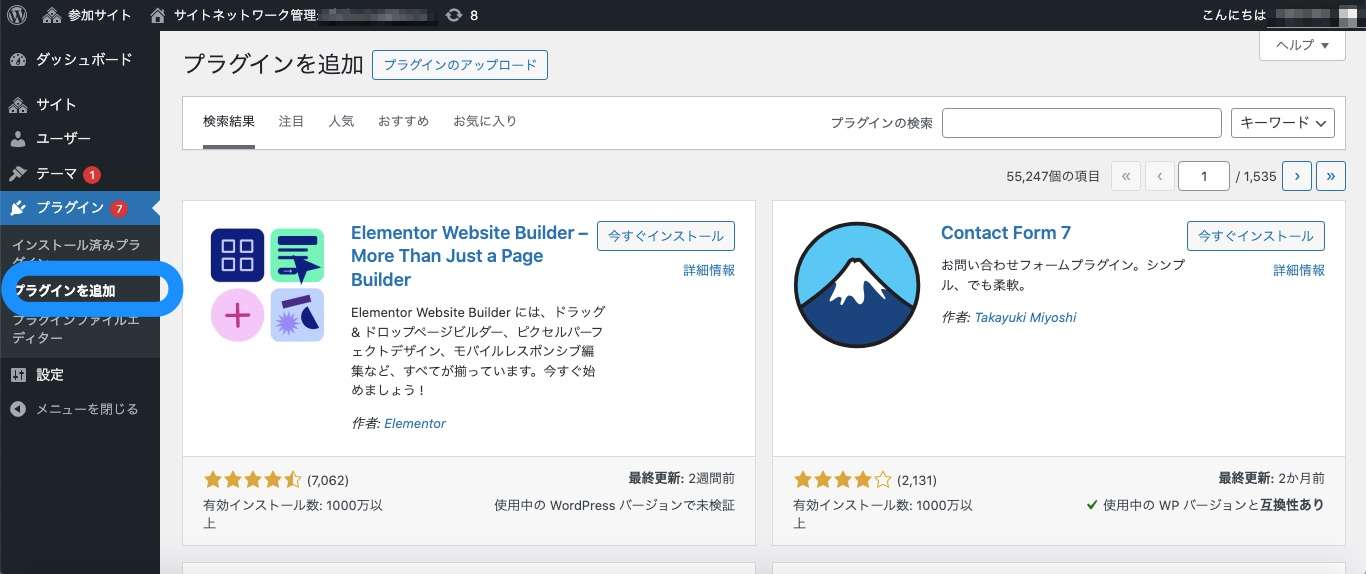
Task: Collapse sidebar with メニューを閉じる
Action: click(87, 409)
